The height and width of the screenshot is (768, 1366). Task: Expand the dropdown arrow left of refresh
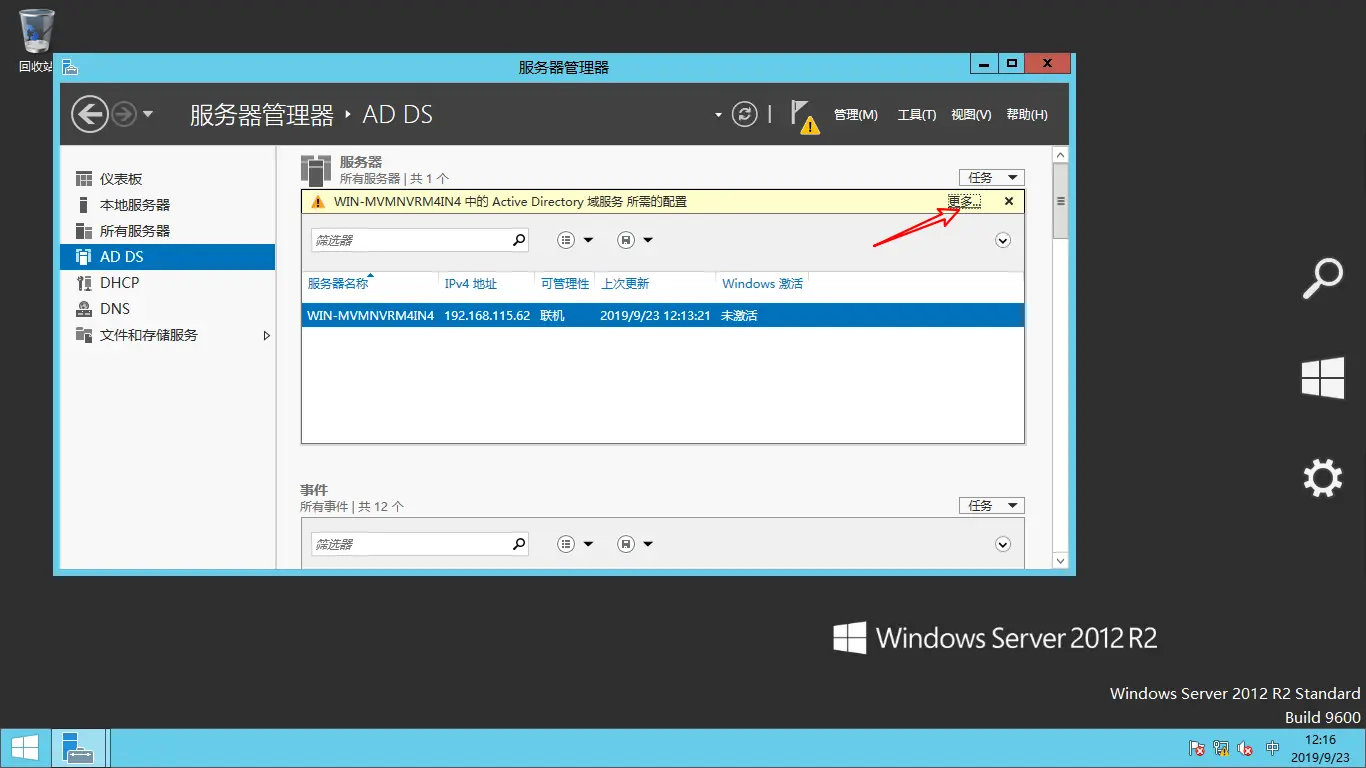[x=718, y=115]
